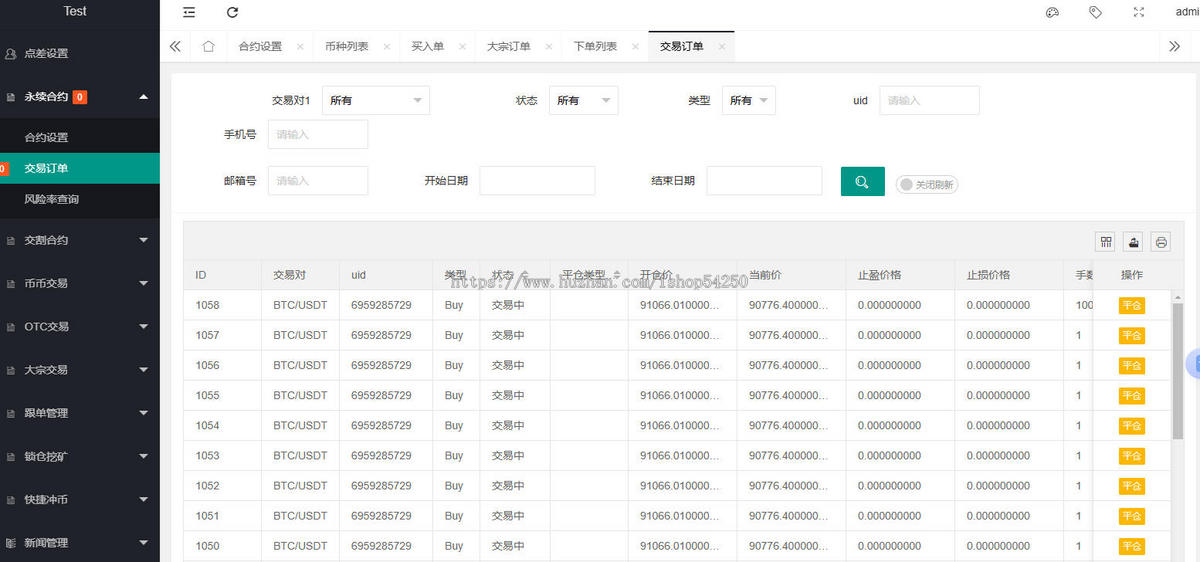1200x562 pixels.
Task: Click the 邮箱号 input field
Action: coord(318,180)
